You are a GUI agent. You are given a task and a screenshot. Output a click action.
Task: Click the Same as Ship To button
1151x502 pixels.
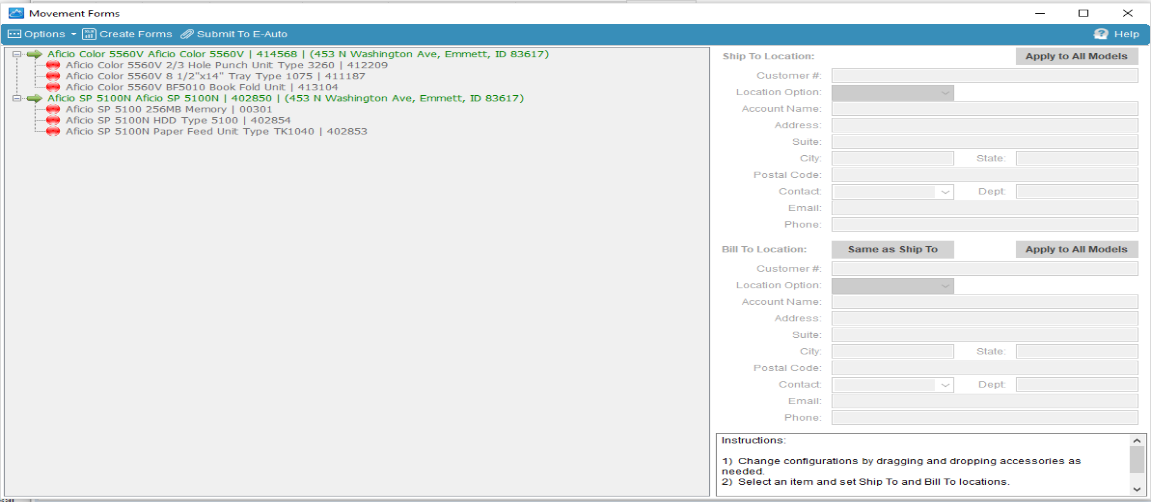pos(893,250)
